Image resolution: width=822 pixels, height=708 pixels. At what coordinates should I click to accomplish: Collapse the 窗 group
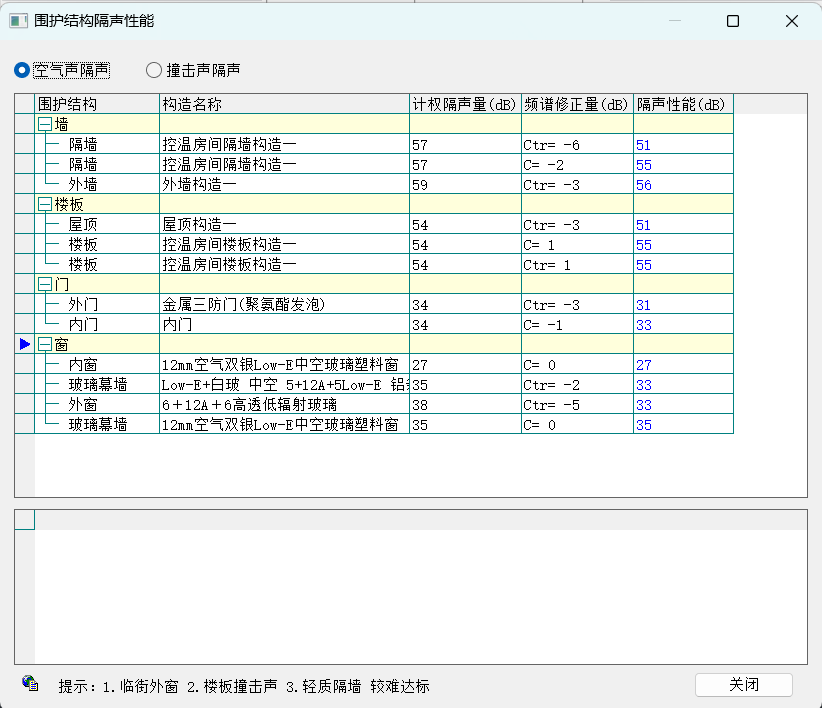pyautogui.click(x=44, y=344)
